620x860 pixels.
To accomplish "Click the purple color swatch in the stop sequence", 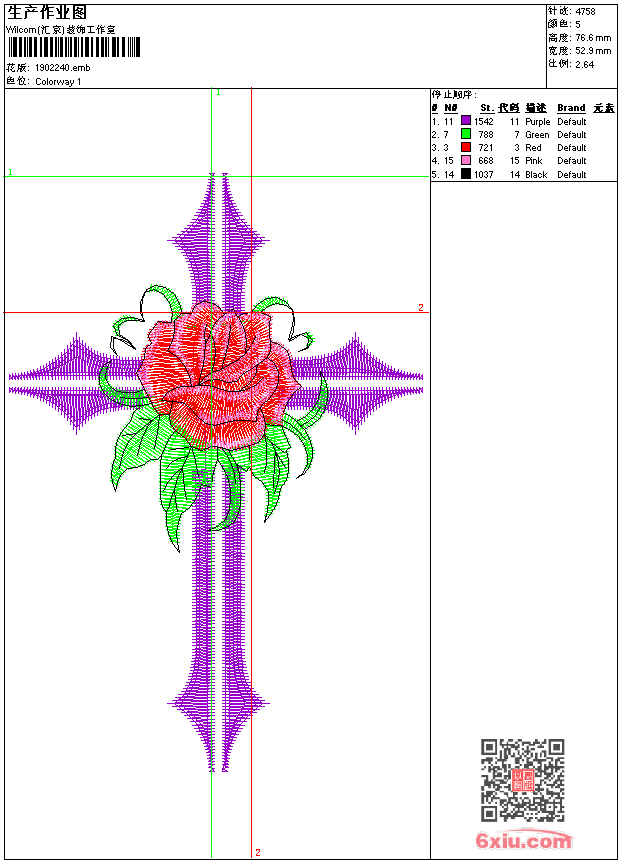I will pos(466,121).
